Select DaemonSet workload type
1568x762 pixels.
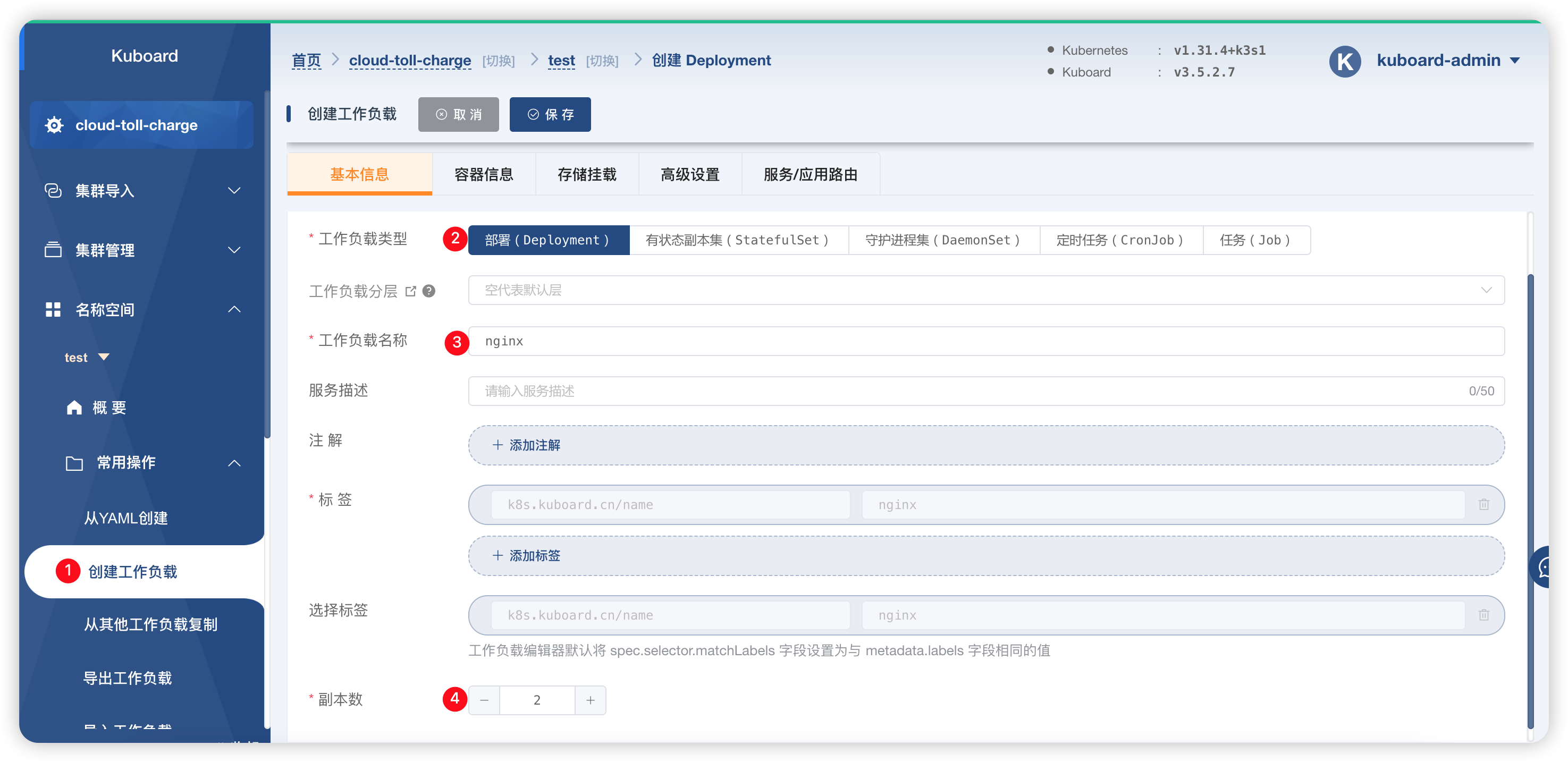(943, 240)
